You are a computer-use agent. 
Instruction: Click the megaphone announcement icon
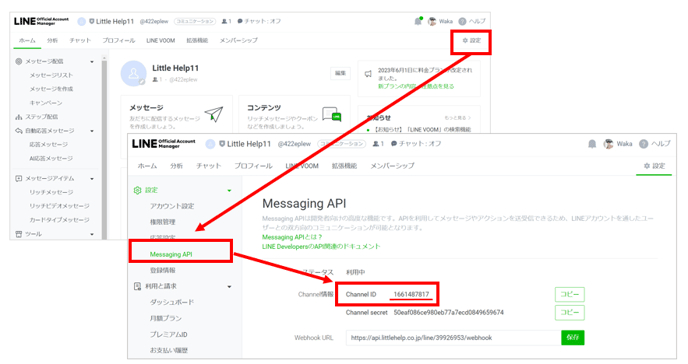[368, 74]
